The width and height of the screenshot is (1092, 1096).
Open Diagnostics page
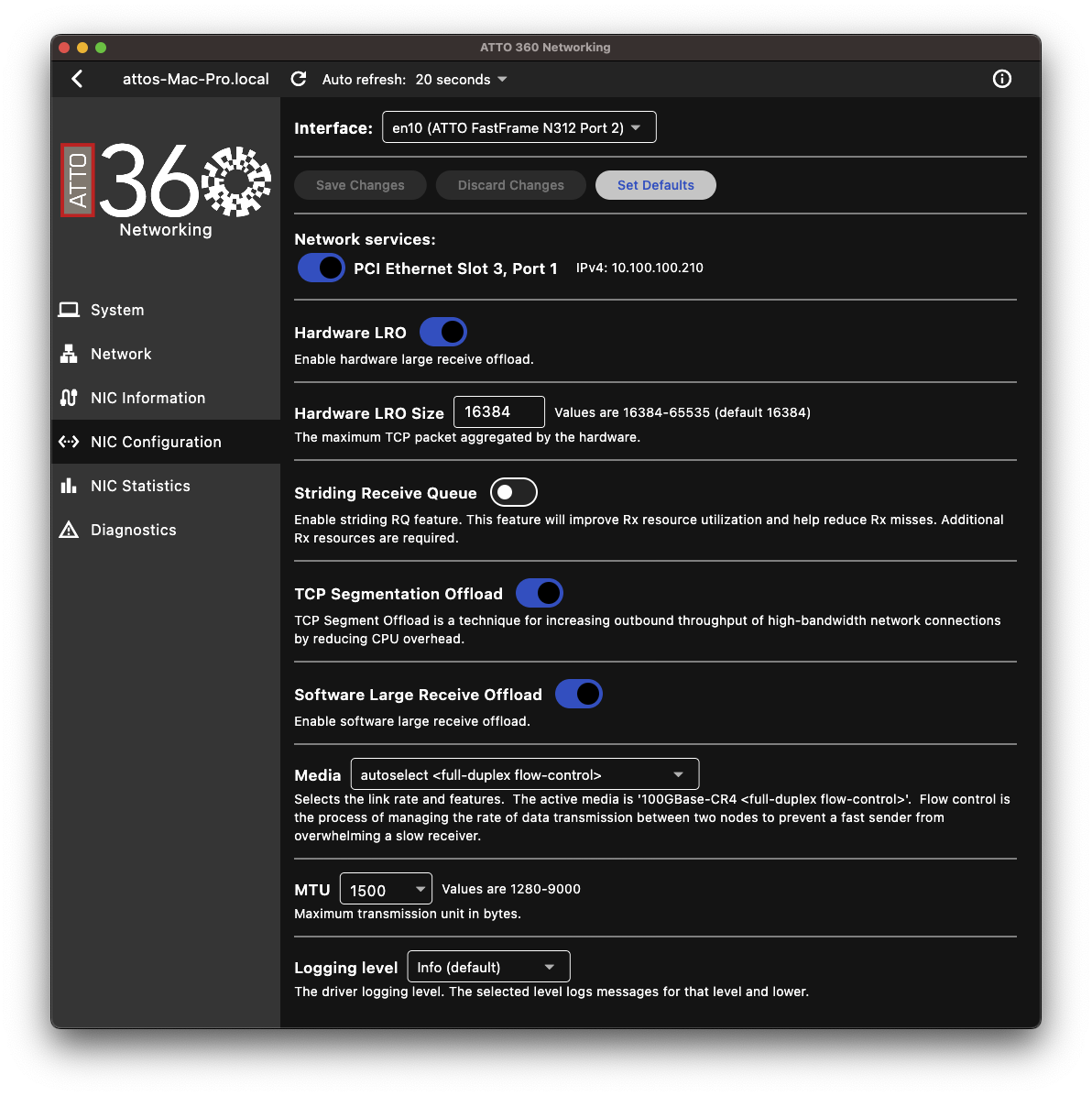(166, 530)
